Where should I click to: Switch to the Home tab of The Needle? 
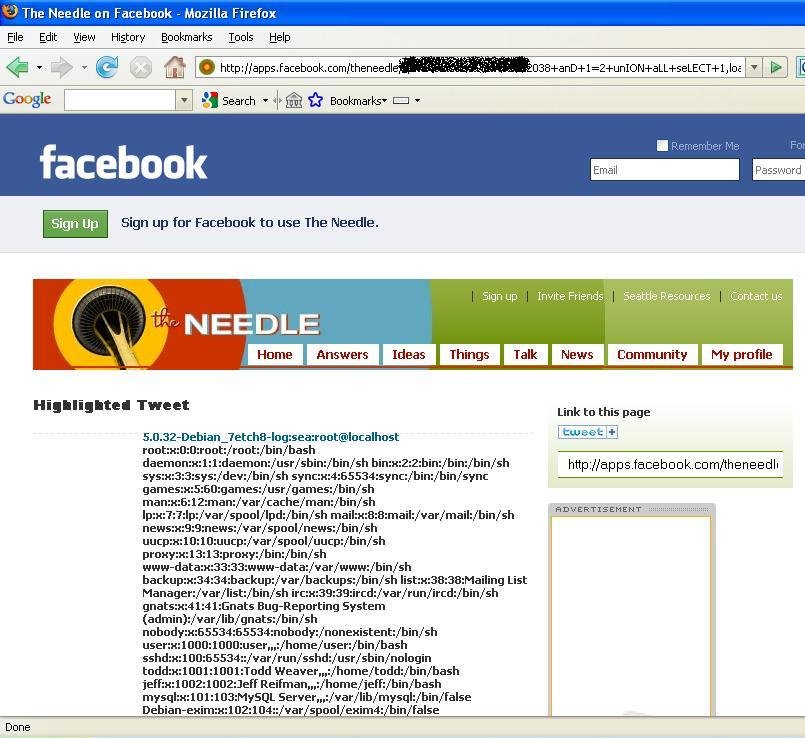pyautogui.click(x=275, y=354)
